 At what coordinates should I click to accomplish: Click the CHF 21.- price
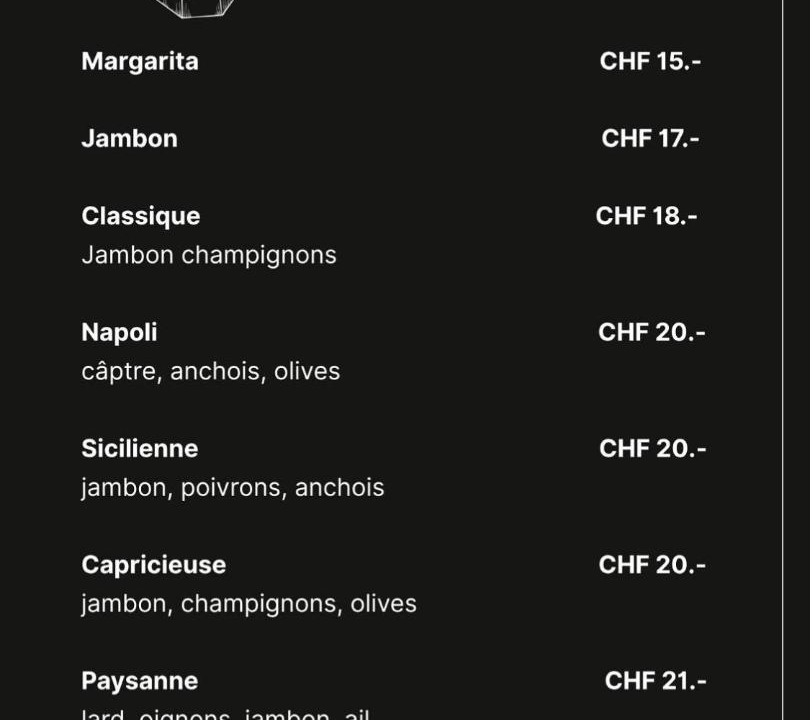click(x=656, y=681)
